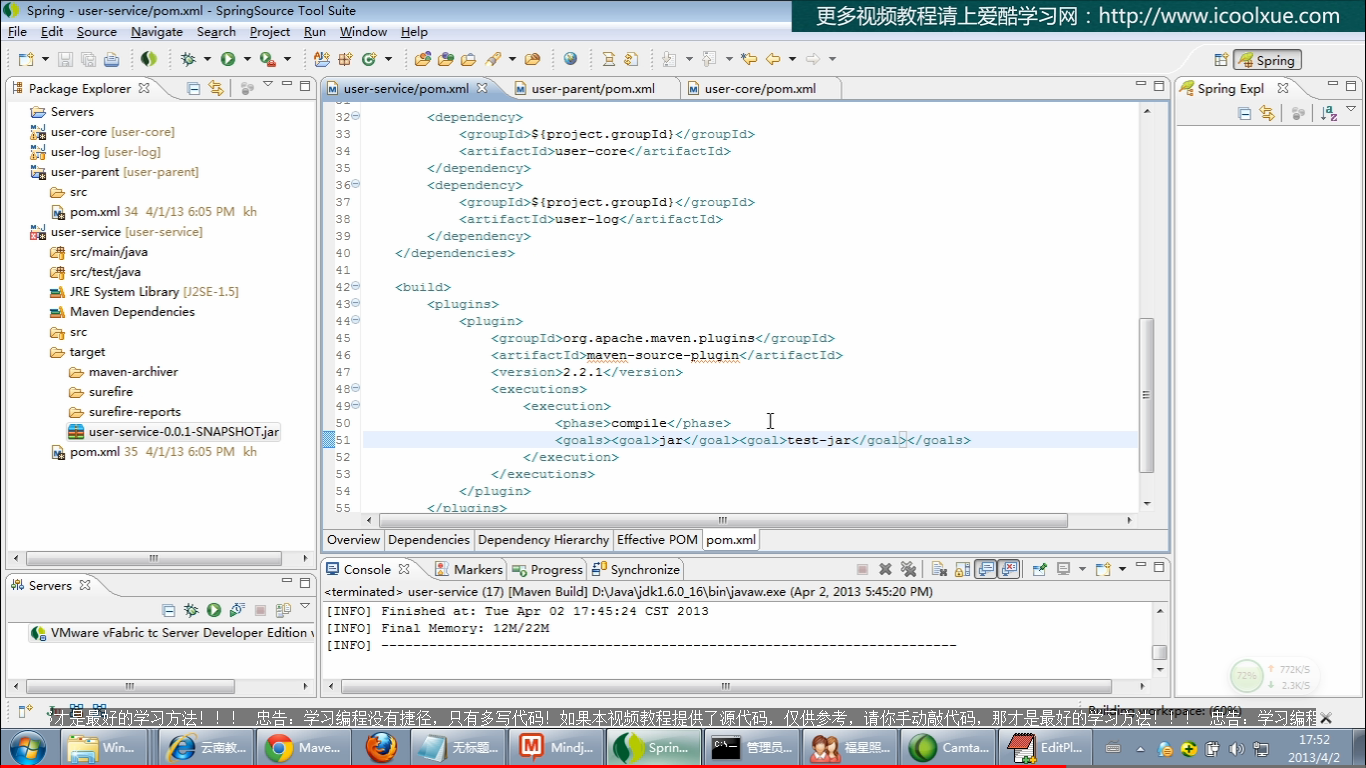1366x768 pixels.
Task: Switch to the Dependency Hierarchy tab
Action: click(543, 540)
